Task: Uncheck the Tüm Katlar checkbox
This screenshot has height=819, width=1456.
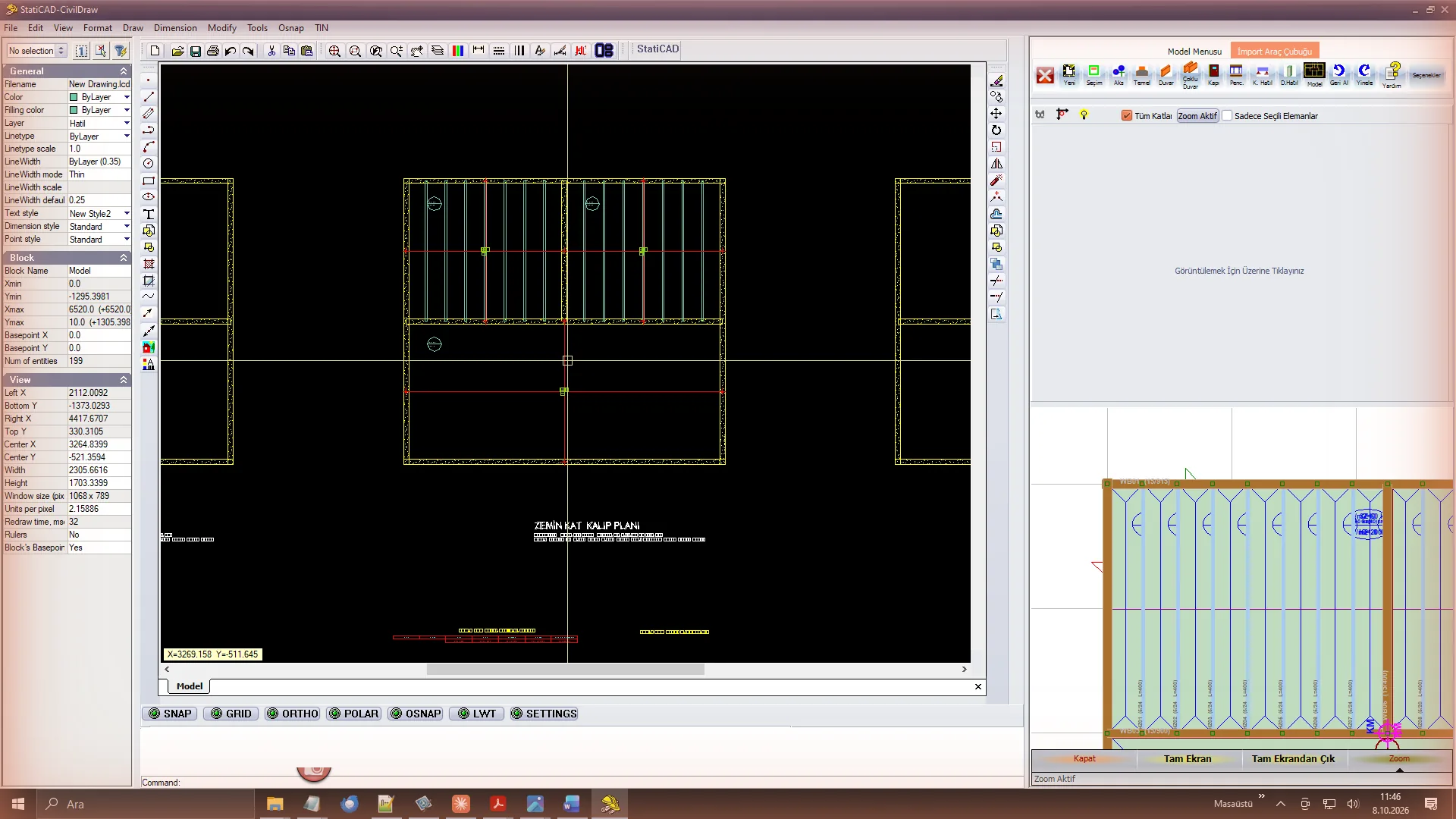Action: pyautogui.click(x=1127, y=116)
